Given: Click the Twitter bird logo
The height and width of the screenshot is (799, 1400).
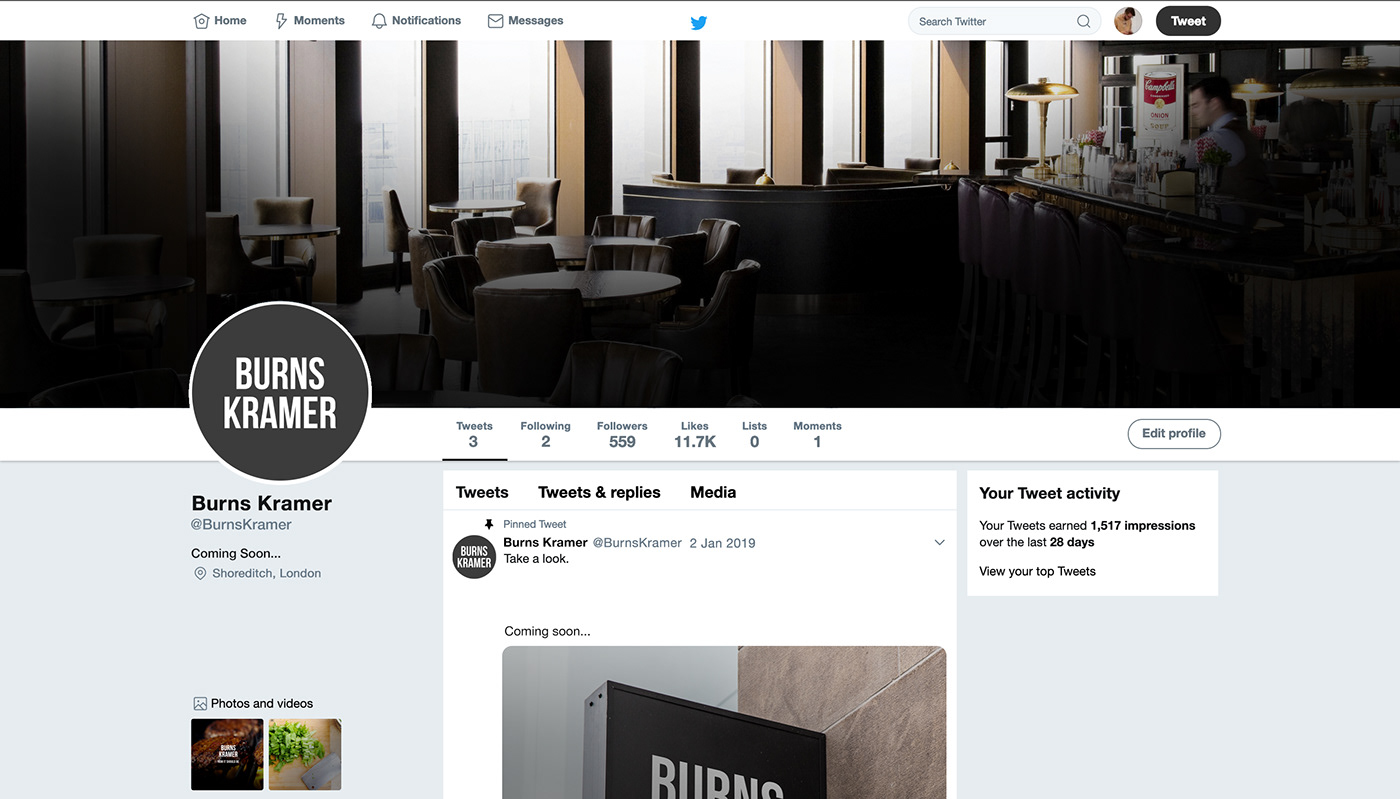Looking at the screenshot, I should [x=699, y=22].
